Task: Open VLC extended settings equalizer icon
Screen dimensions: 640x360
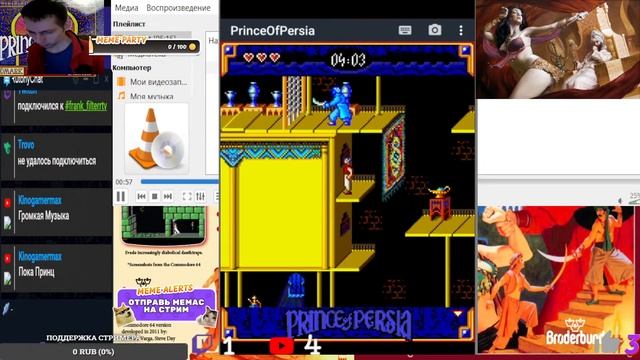Action: point(200,197)
